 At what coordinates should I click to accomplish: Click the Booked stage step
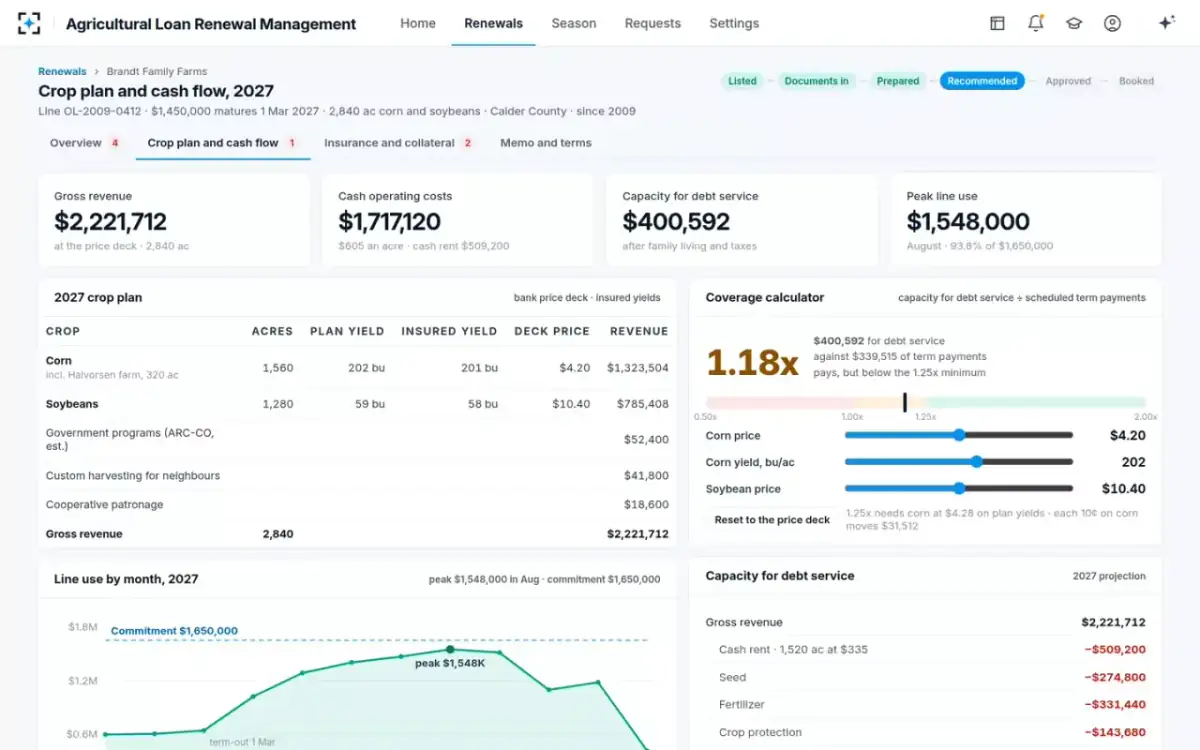pyautogui.click(x=1136, y=81)
